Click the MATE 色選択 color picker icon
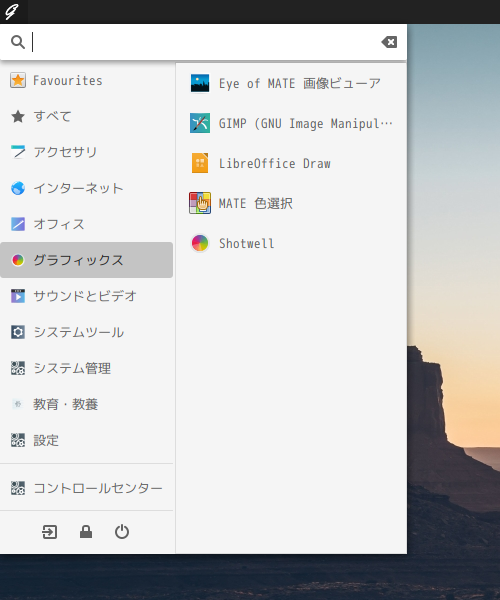500x600 pixels. [x=200, y=203]
